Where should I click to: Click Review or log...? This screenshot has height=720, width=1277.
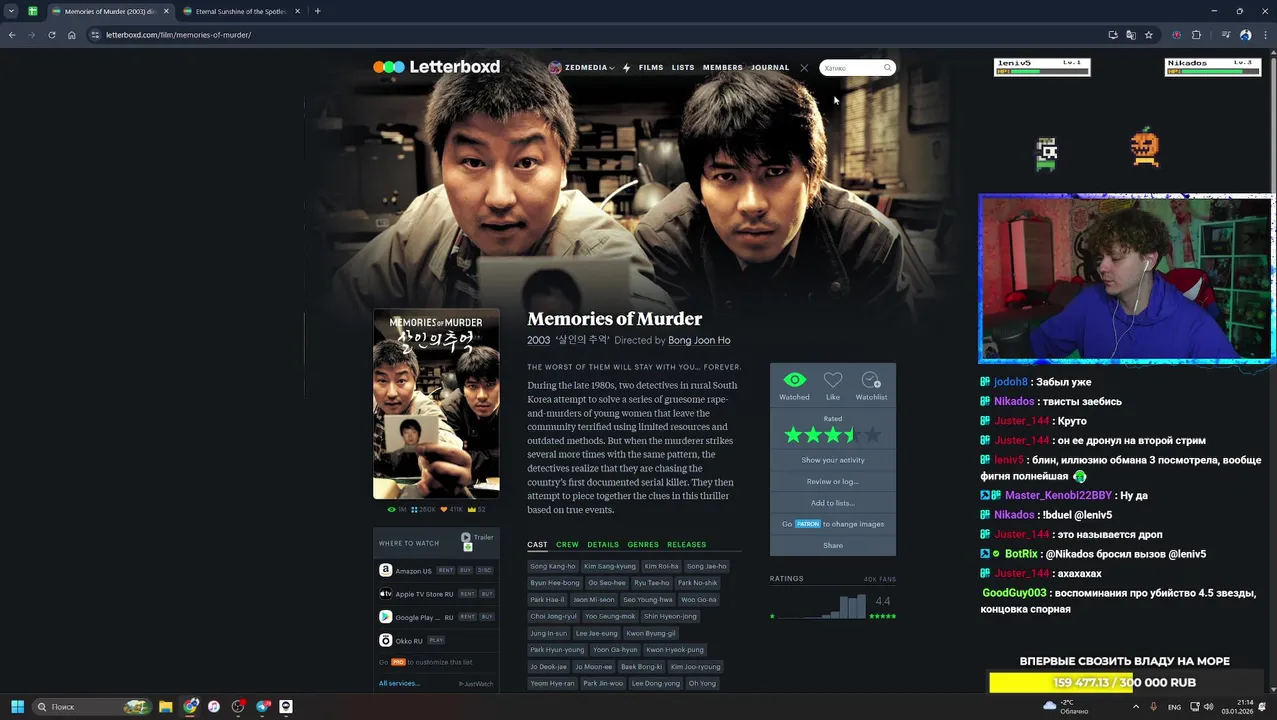(x=833, y=481)
